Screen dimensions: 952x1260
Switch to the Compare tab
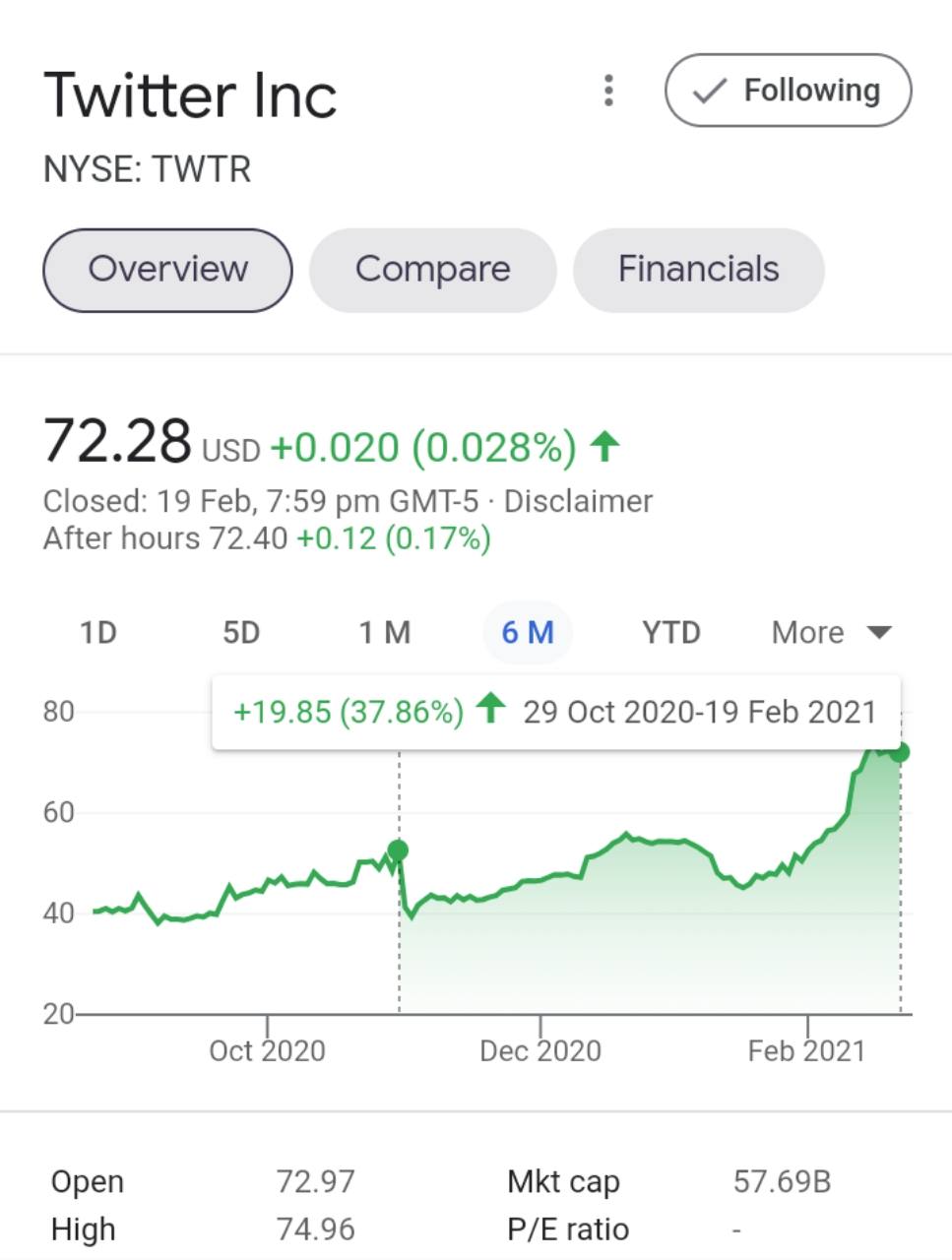[433, 270]
